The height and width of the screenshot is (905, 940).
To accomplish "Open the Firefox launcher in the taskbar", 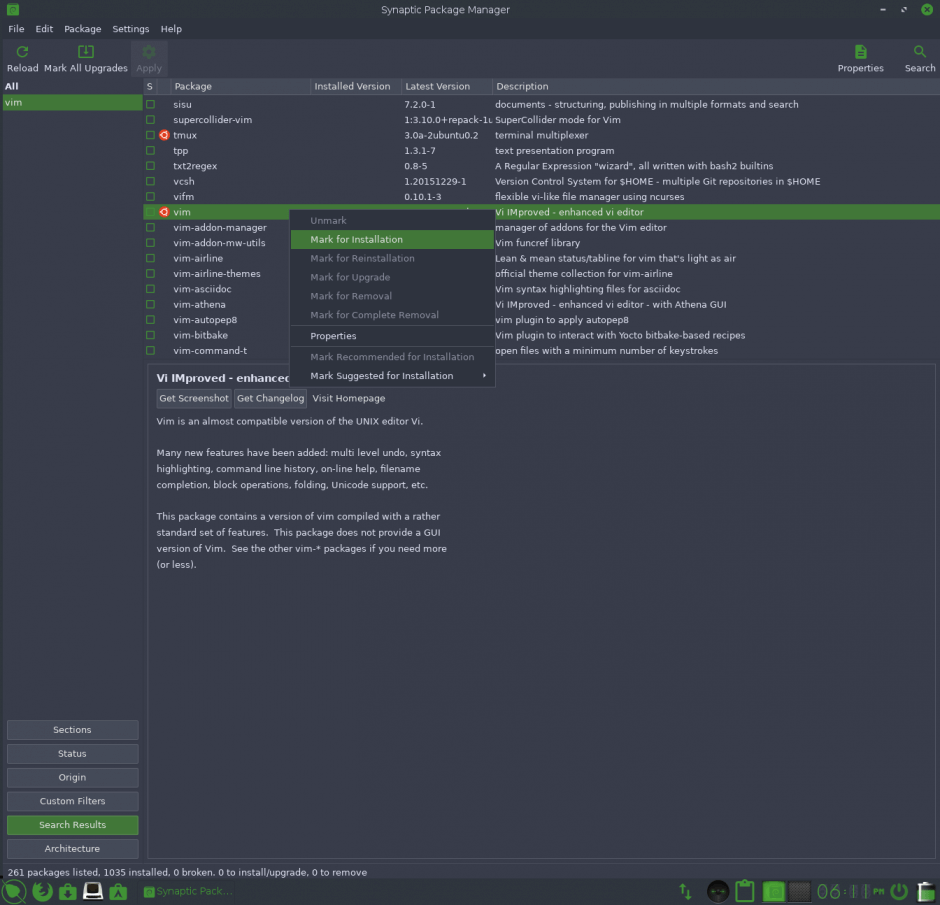I will pyautogui.click(x=42, y=891).
